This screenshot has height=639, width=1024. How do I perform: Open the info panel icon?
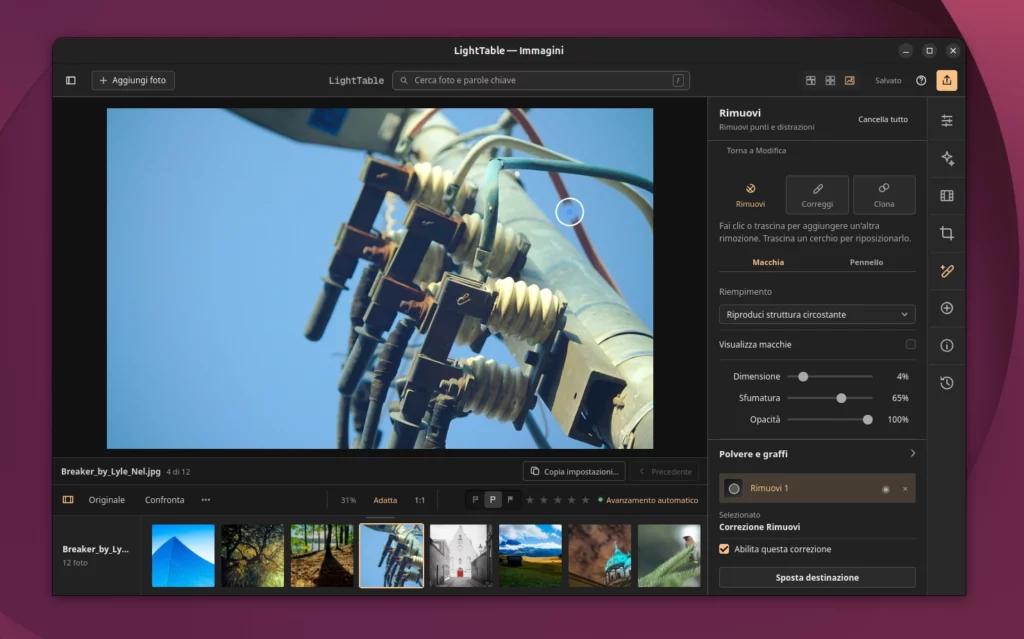947,346
